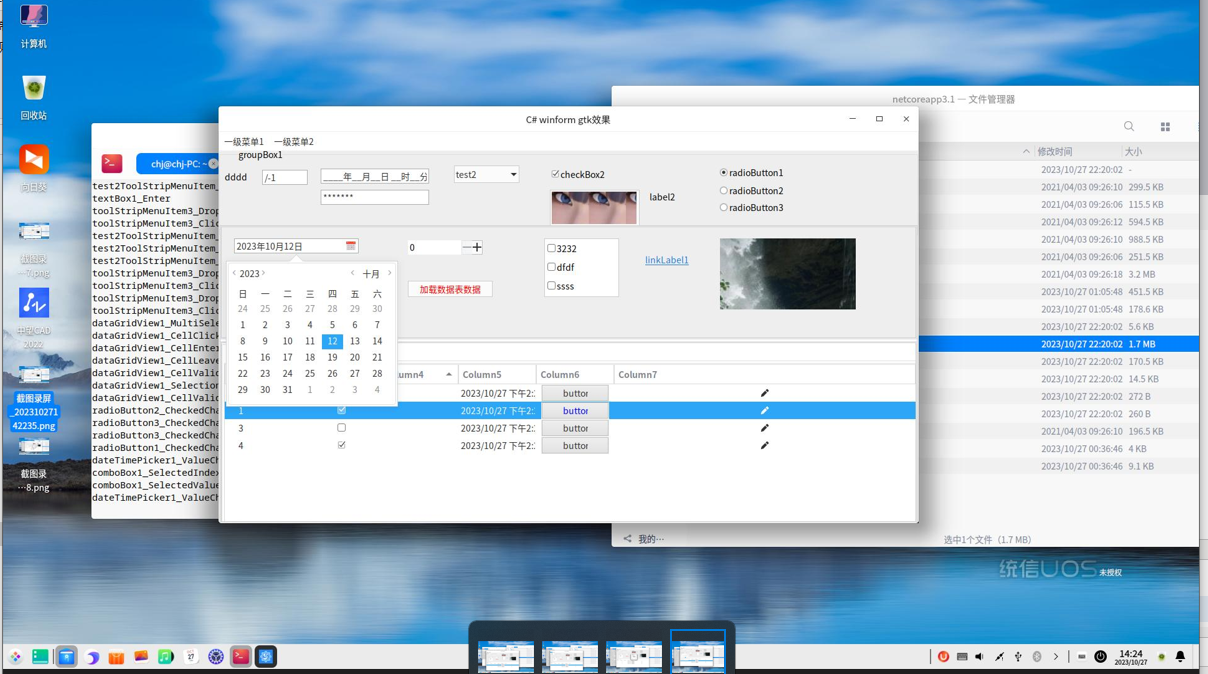Screen dimensions: 1208x674
Task: Click the calendar icon in the date picker
Action: [x=351, y=246]
